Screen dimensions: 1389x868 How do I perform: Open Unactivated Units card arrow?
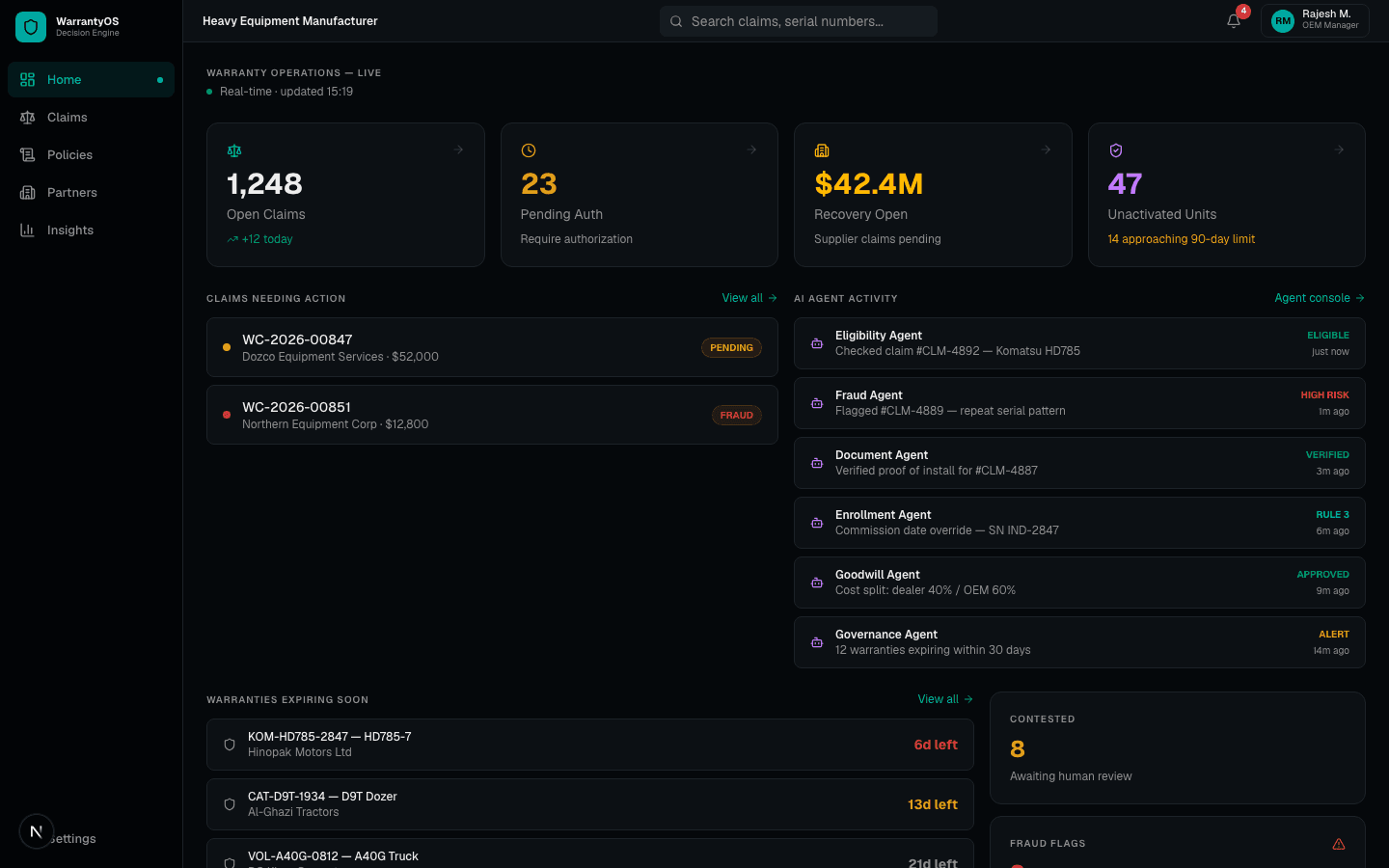click(1340, 149)
